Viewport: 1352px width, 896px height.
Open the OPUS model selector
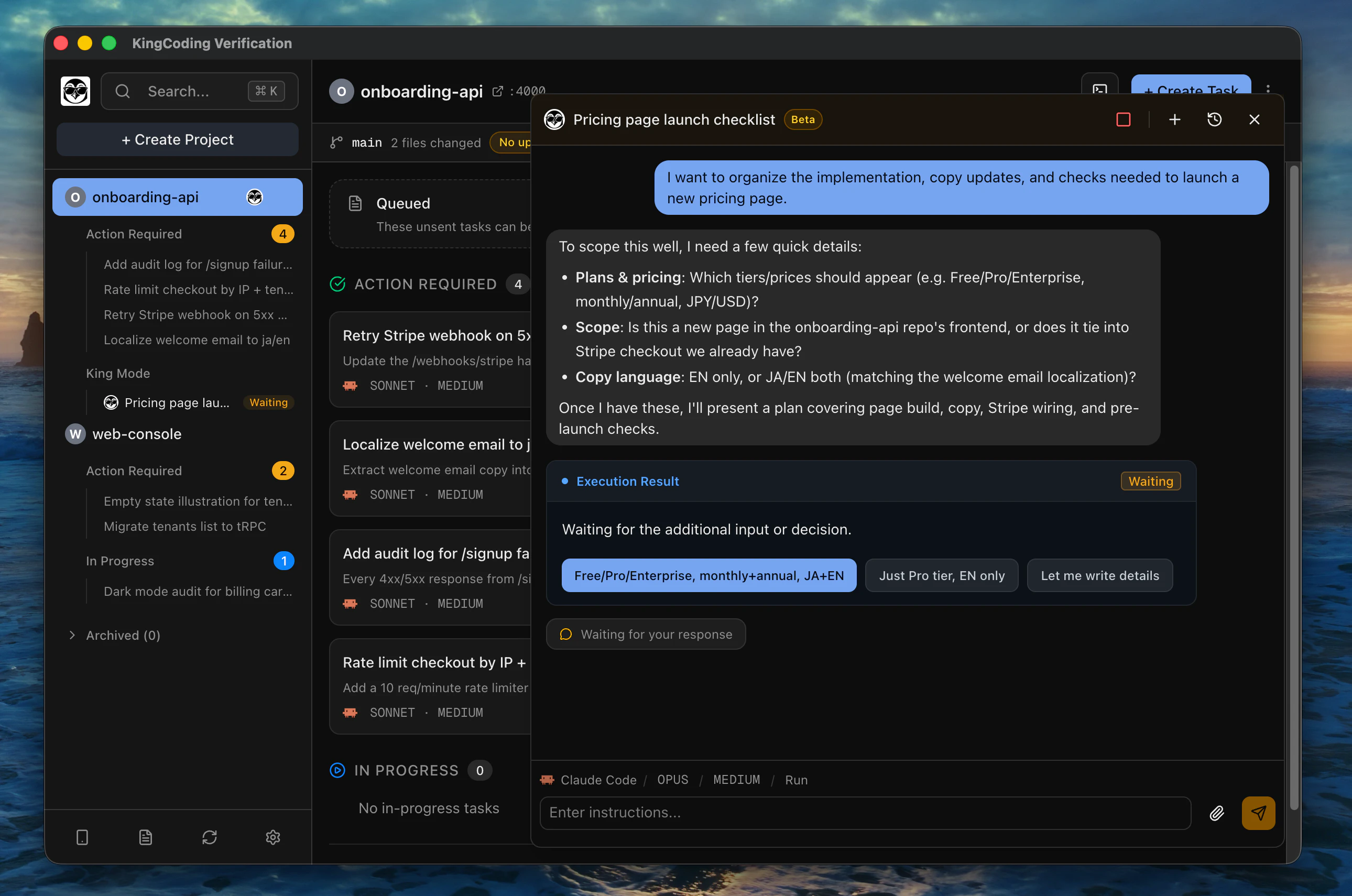tap(672, 780)
